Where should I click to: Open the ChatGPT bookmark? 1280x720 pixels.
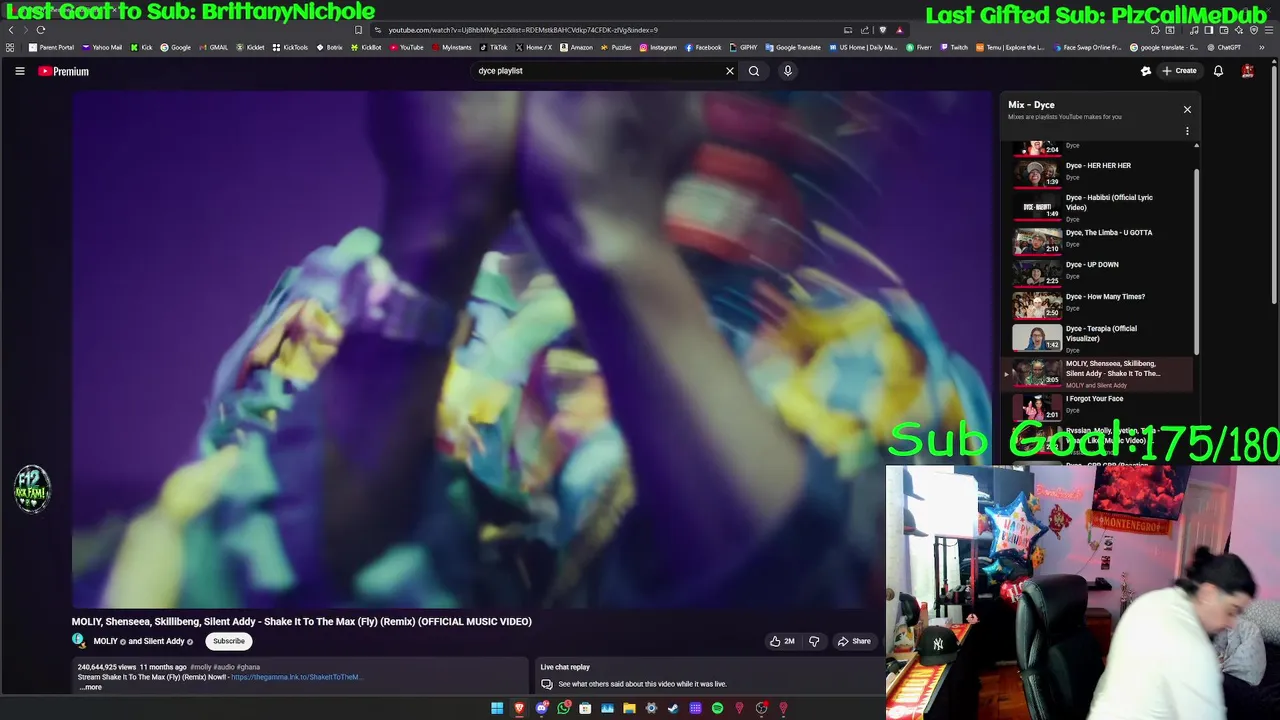pos(1224,47)
